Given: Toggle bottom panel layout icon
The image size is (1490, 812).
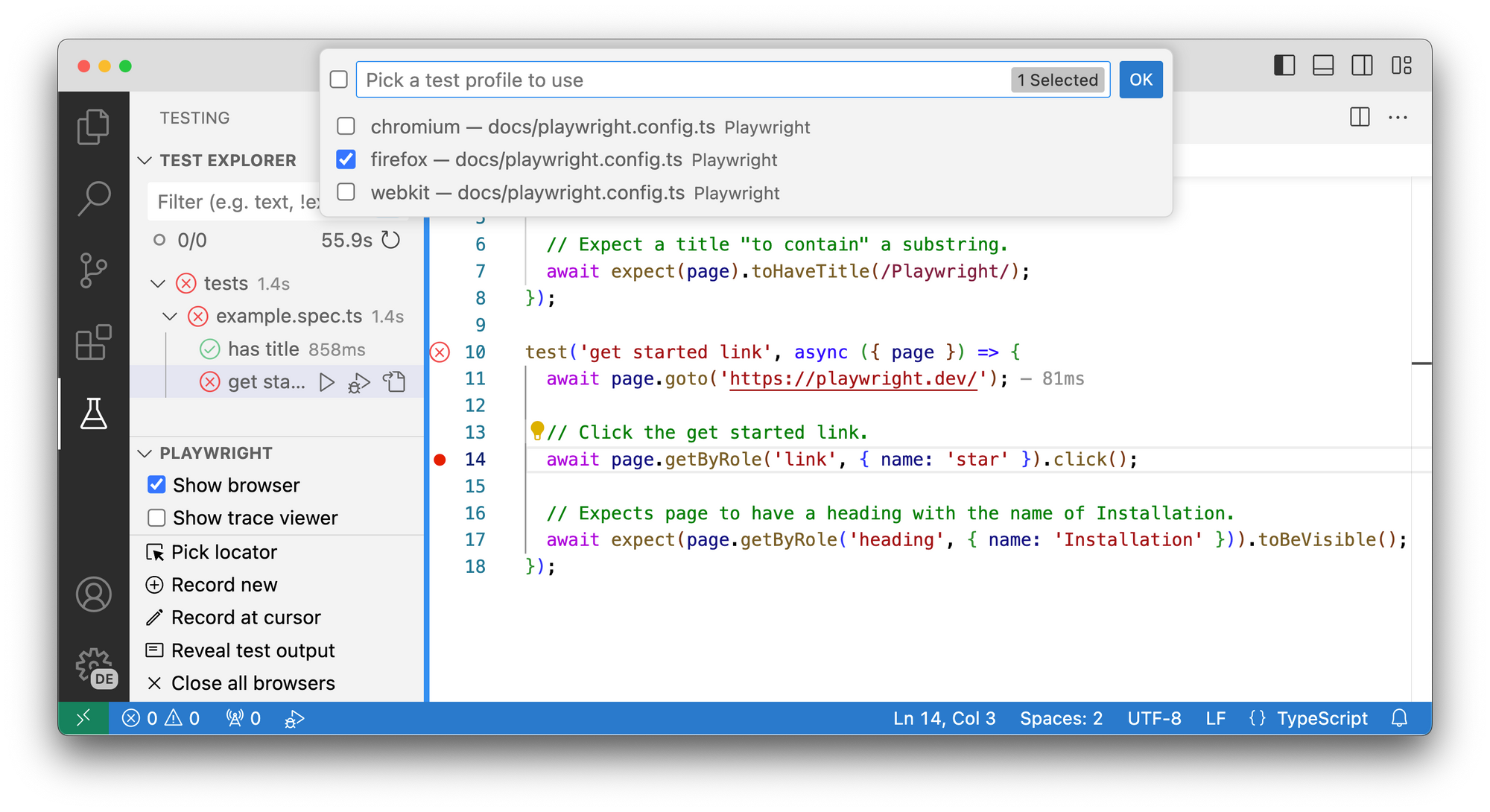Looking at the screenshot, I should (x=1323, y=66).
